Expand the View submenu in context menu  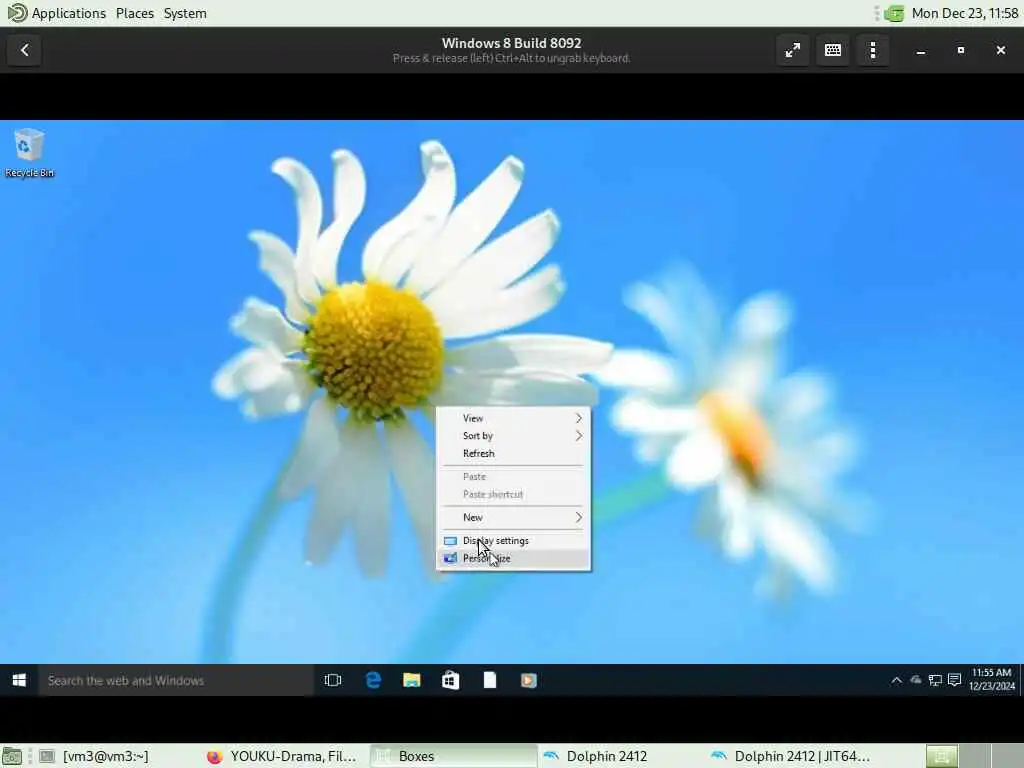(x=513, y=418)
